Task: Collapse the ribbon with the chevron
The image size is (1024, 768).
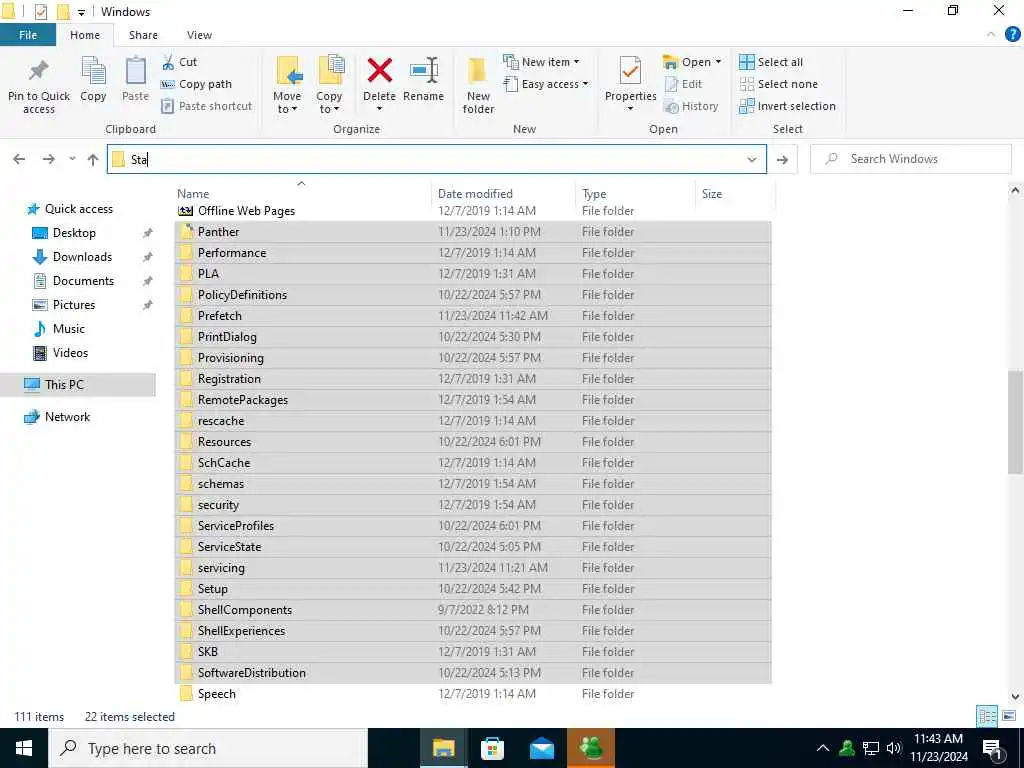Action: pos(991,35)
